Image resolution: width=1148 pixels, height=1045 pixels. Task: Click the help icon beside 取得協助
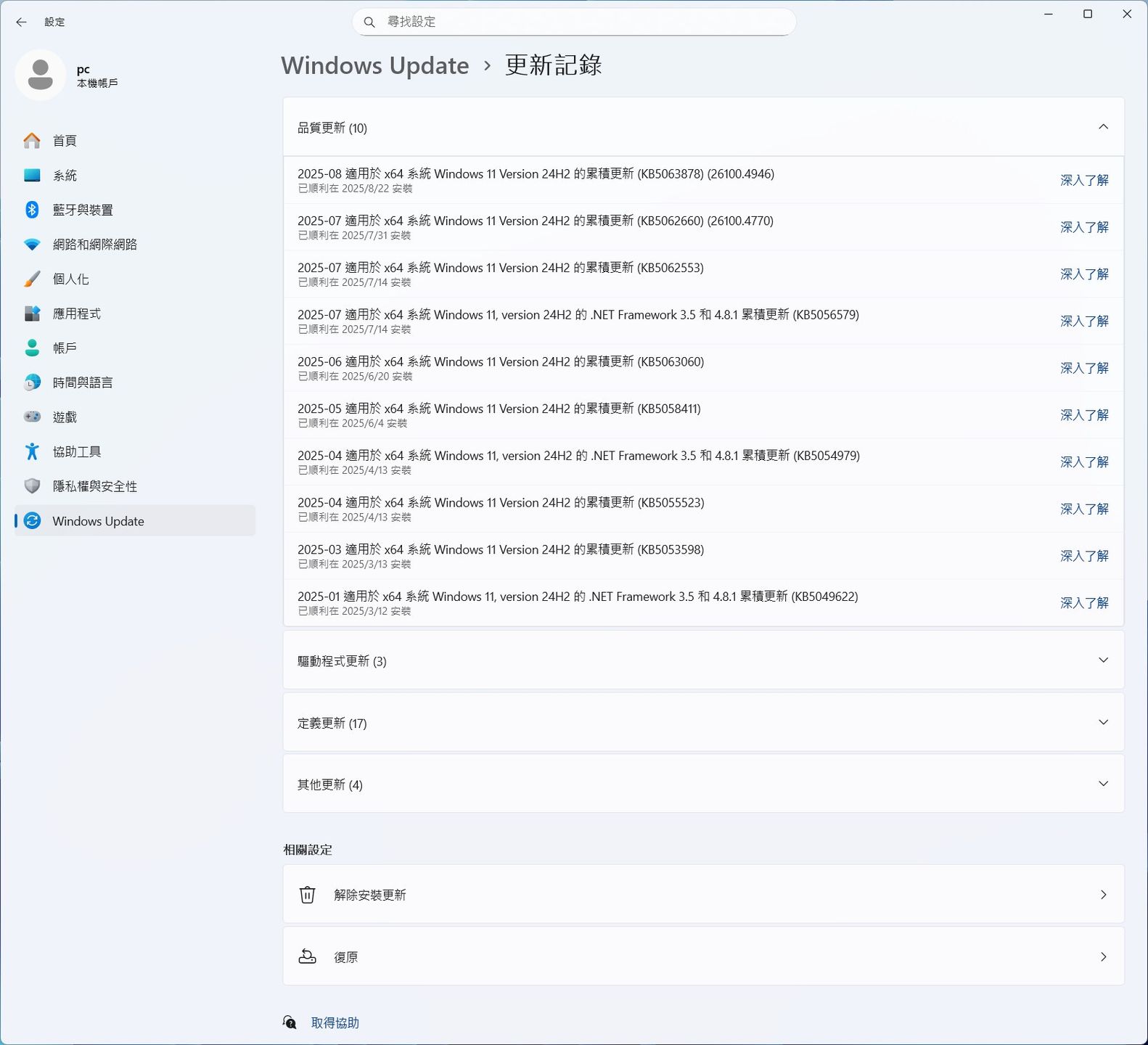tap(290, 1023)
